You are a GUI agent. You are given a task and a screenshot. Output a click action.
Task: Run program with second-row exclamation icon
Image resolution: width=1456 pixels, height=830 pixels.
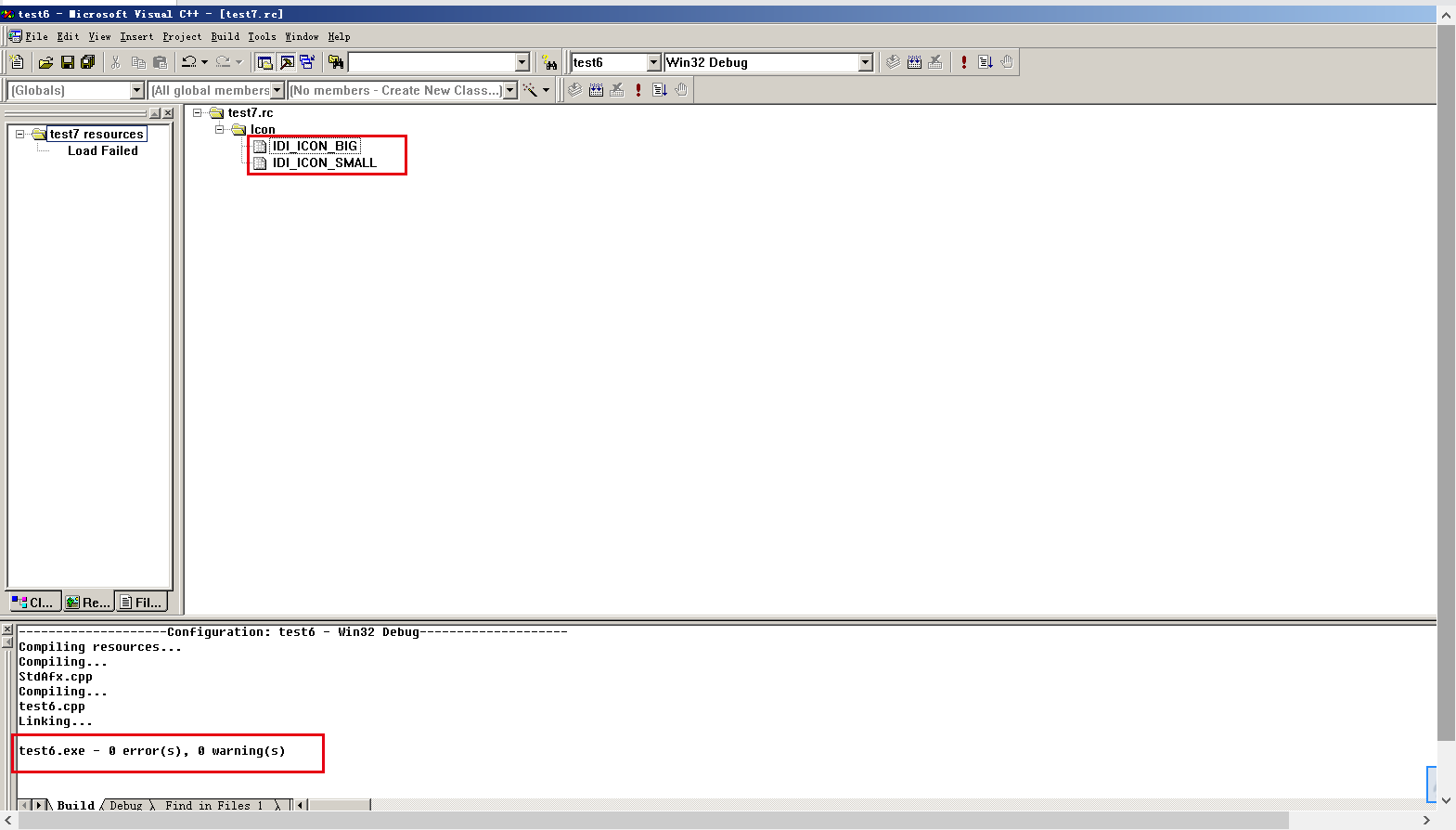[638, 90]
